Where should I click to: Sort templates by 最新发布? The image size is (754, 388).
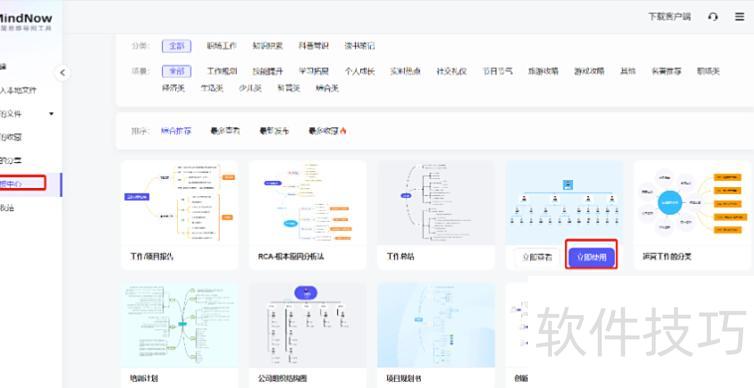274,131
